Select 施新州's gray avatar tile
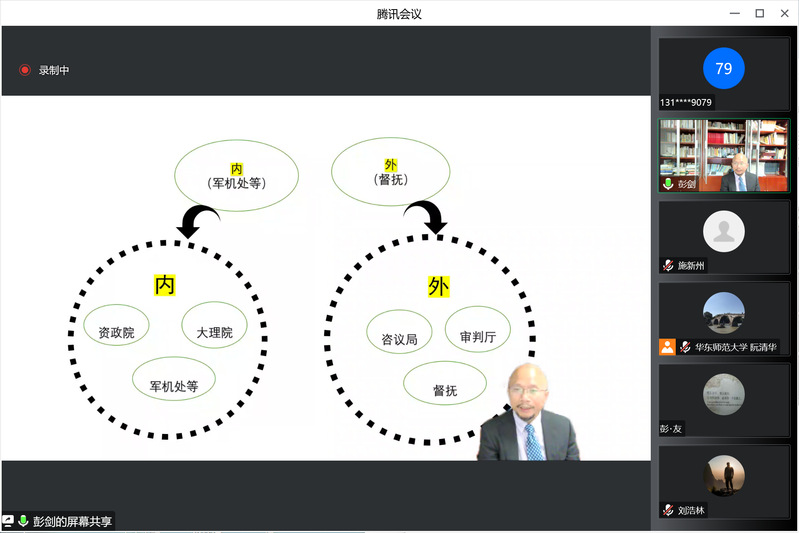Image resolution: width=799 pixels, height=533 pixels. click(x=723, y=232)
